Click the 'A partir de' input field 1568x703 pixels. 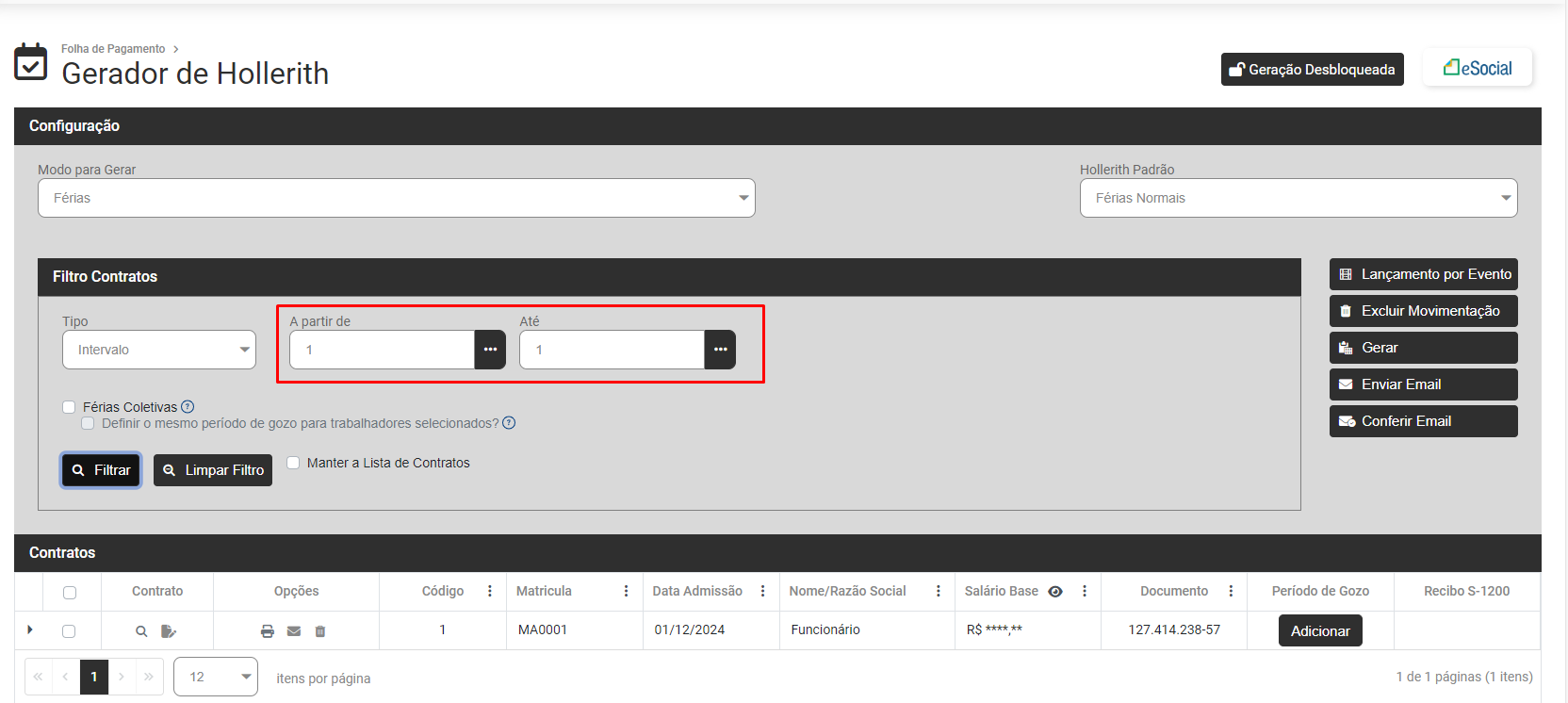click(x=383, y=350)
